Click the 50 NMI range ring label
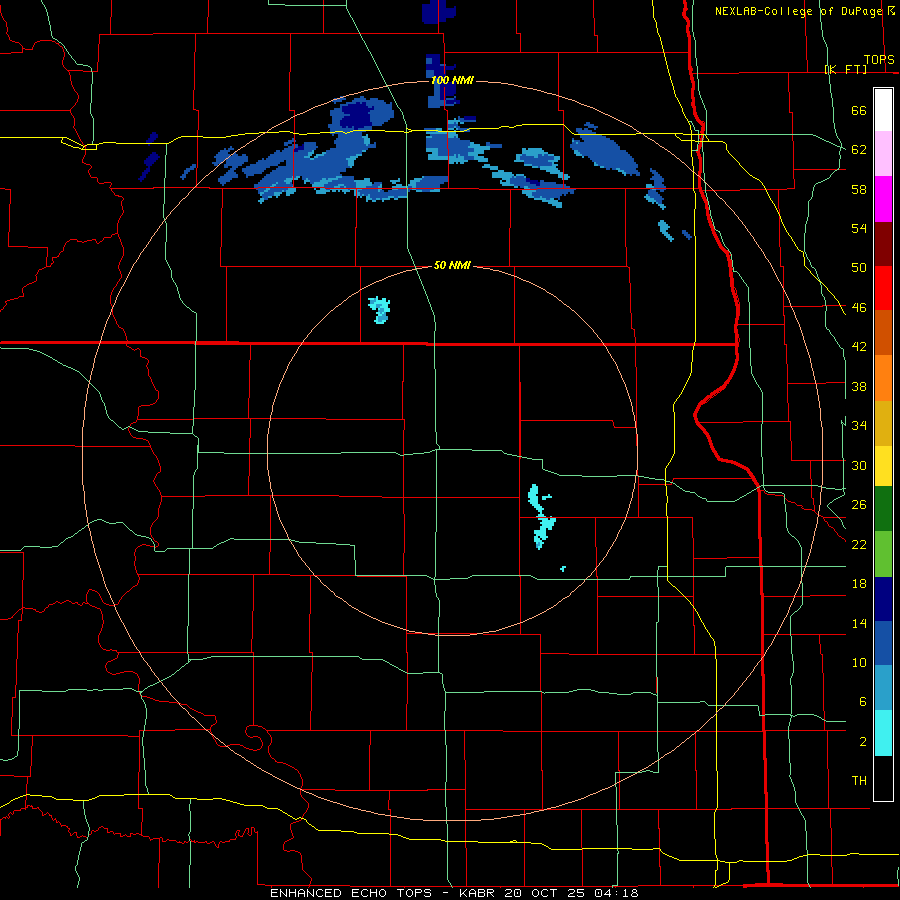 click(452, 265)
